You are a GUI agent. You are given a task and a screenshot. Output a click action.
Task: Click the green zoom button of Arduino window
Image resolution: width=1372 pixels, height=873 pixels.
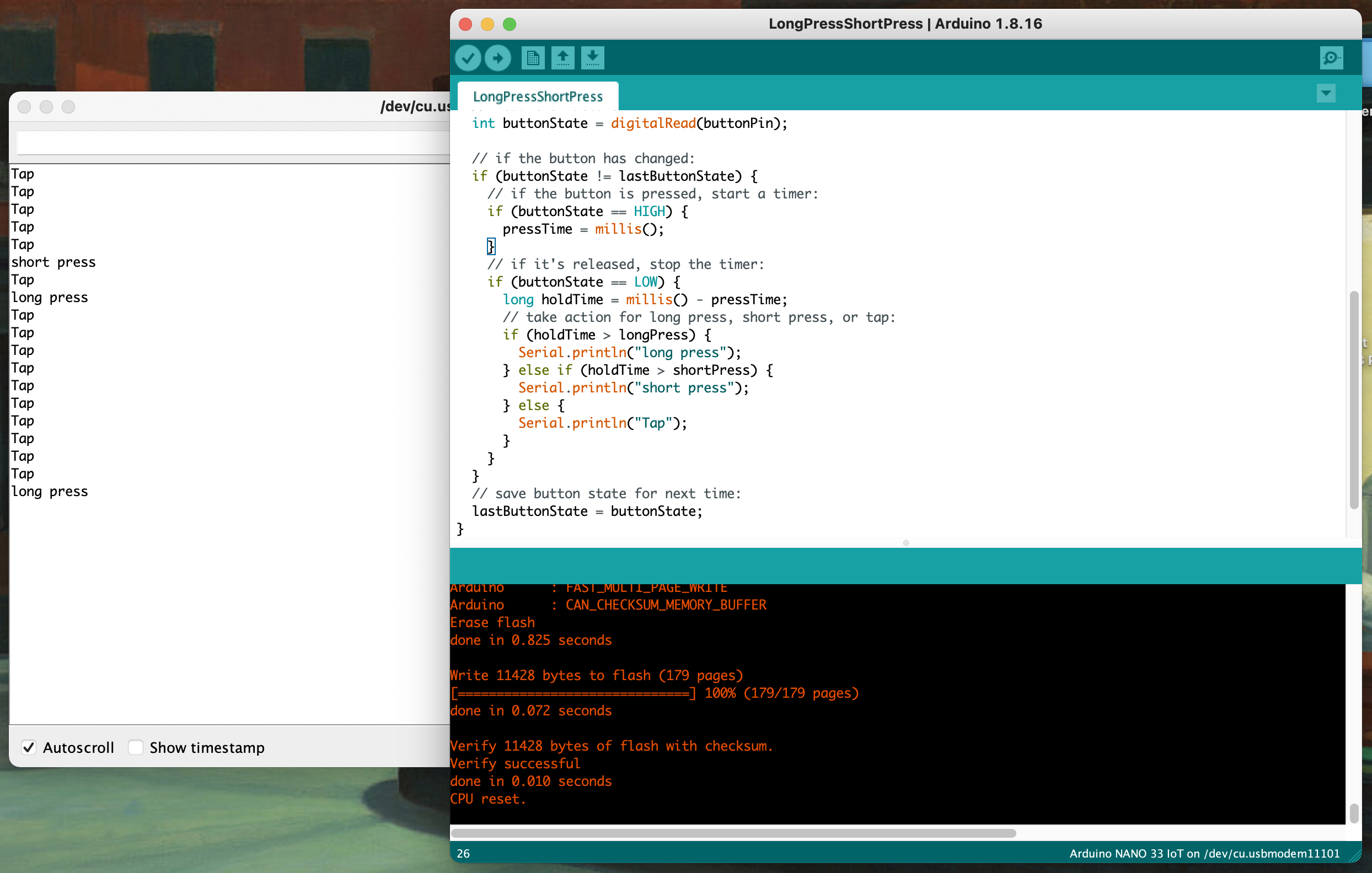510,24
